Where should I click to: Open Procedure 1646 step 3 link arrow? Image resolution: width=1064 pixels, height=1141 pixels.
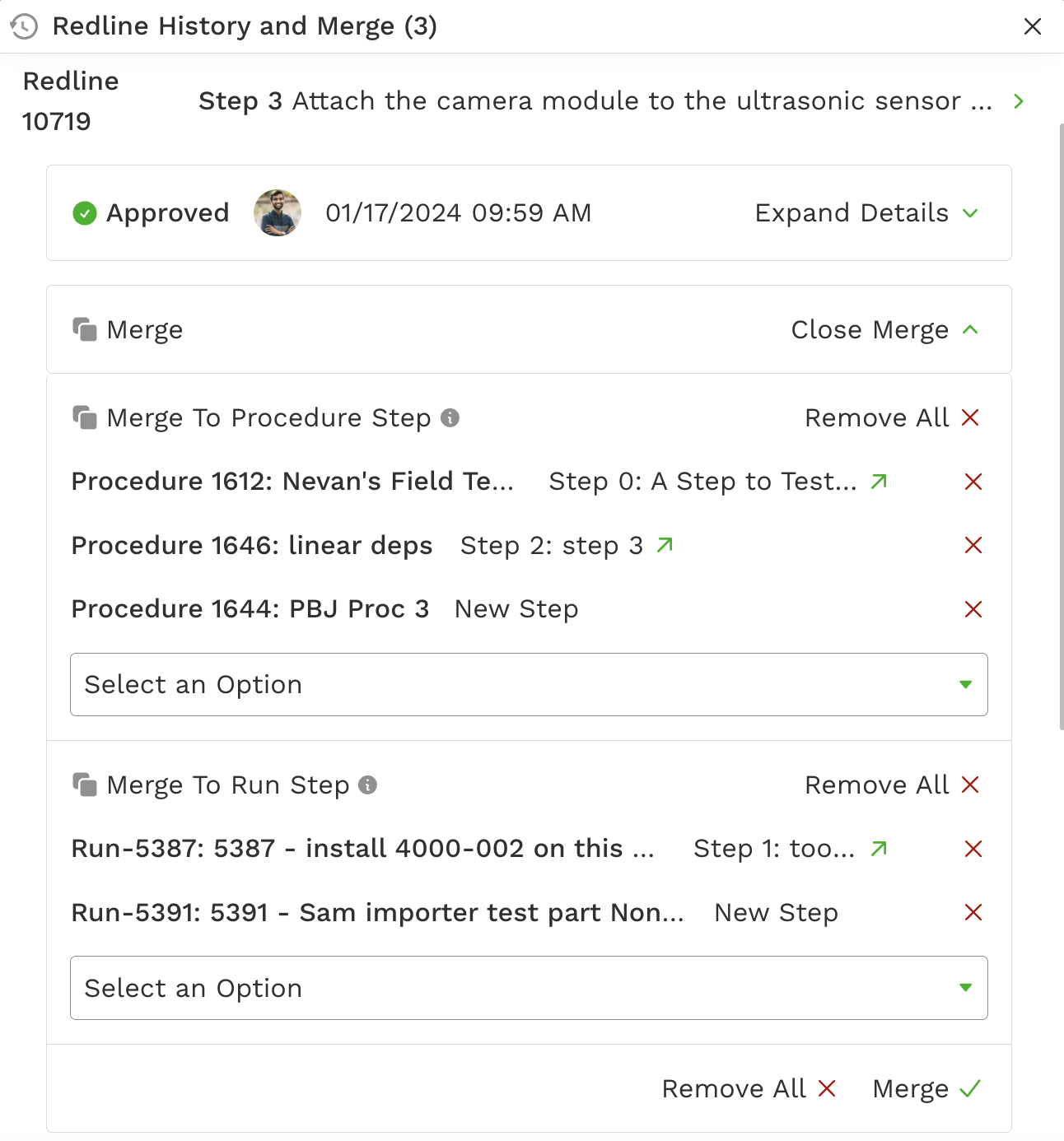[665, 545]
